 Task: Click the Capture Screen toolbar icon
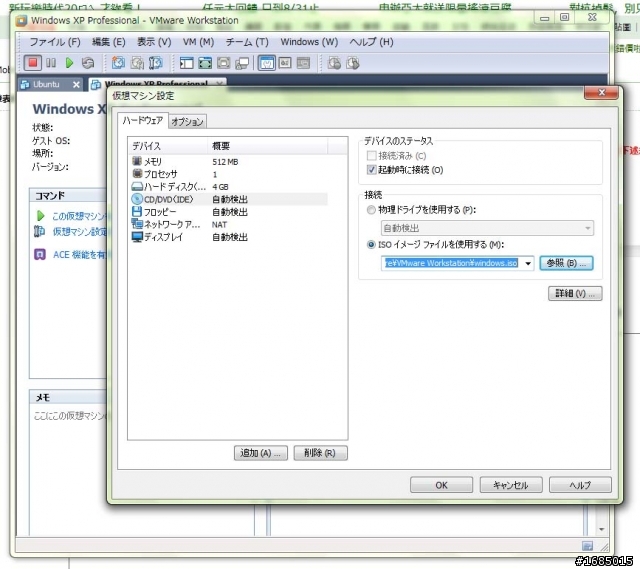pyautogui.click(x=334, y=63)
